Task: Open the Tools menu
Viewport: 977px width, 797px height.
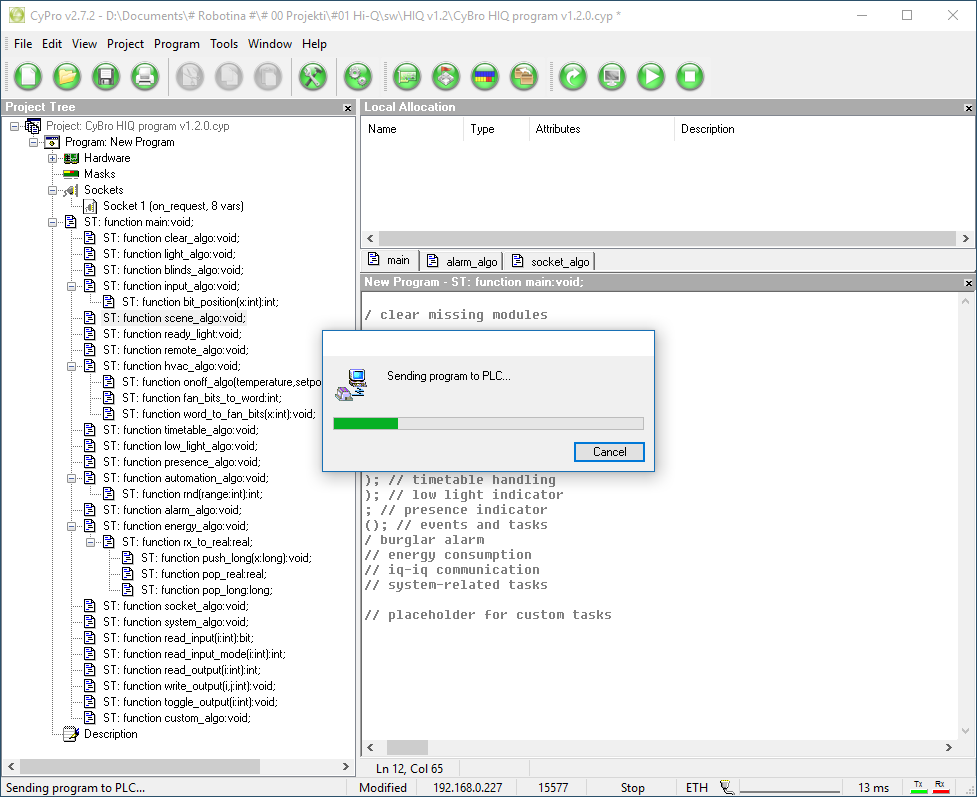Action: pyautogui.click(x=224, y=44)
